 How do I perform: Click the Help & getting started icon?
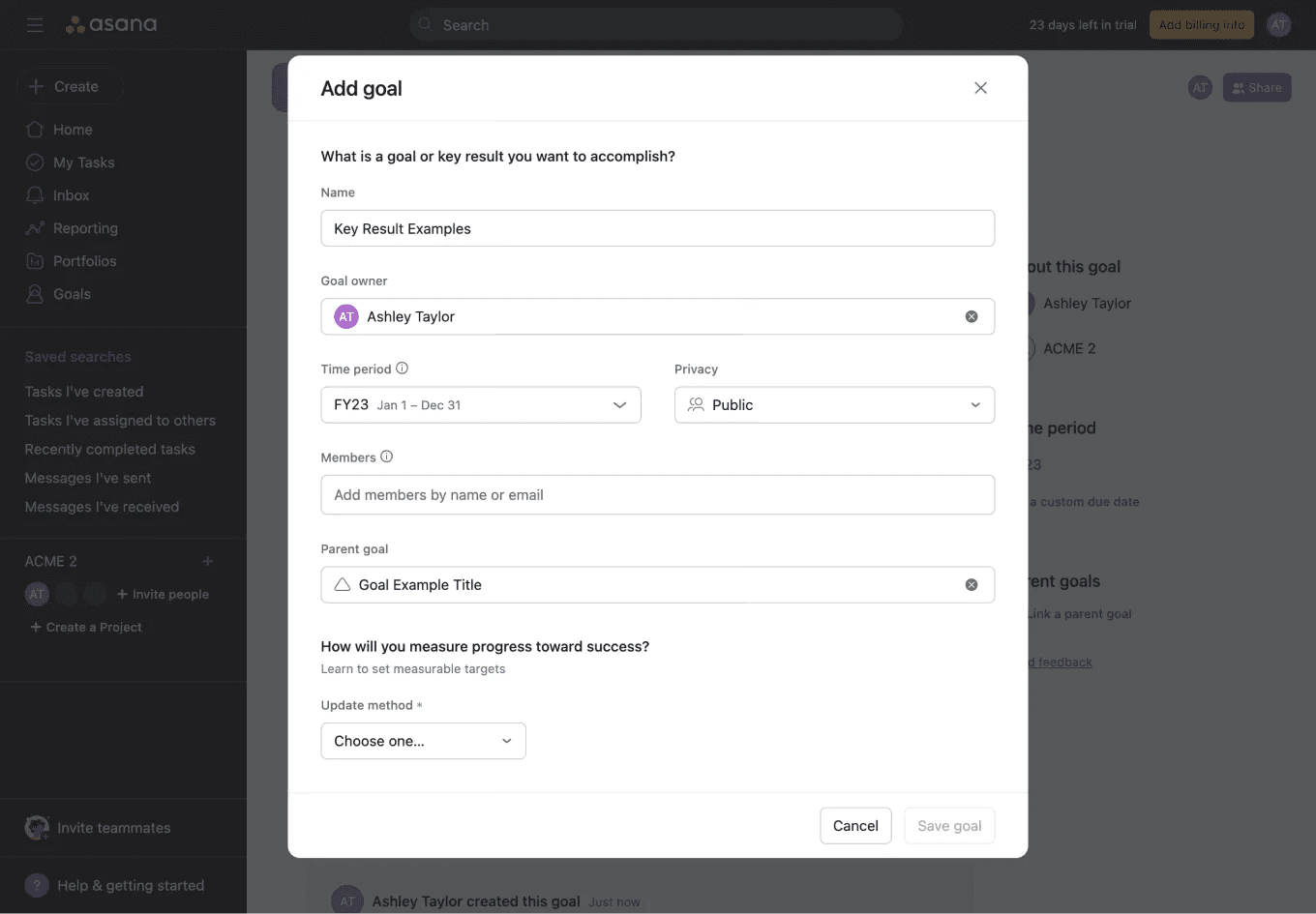tap(36, 885)
